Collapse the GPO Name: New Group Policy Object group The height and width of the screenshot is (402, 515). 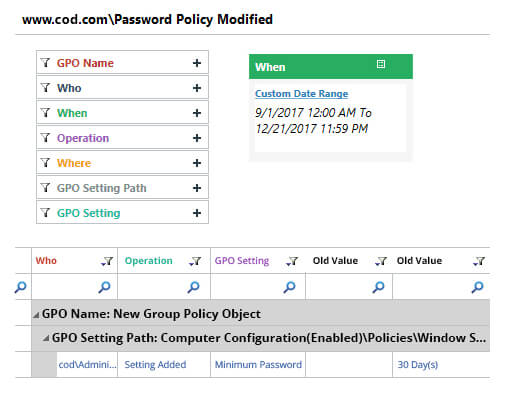[x=36, y=314]
